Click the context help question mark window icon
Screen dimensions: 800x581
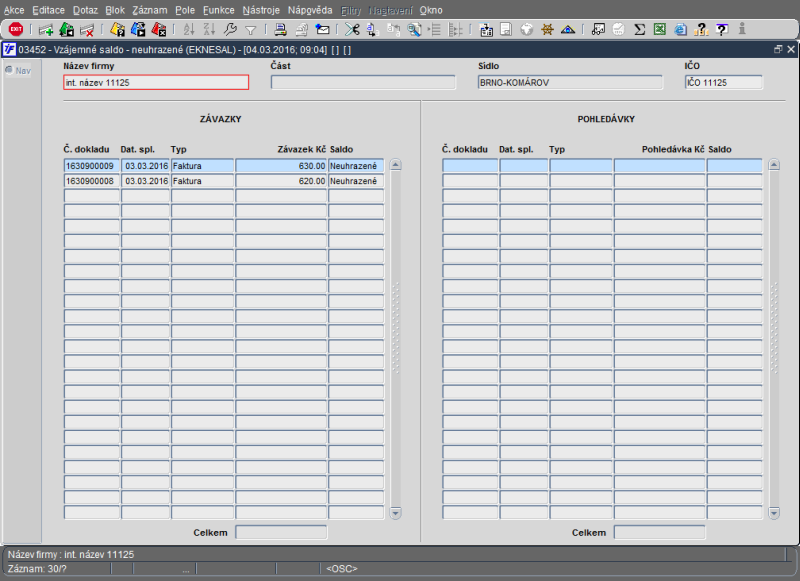[721, 30]
